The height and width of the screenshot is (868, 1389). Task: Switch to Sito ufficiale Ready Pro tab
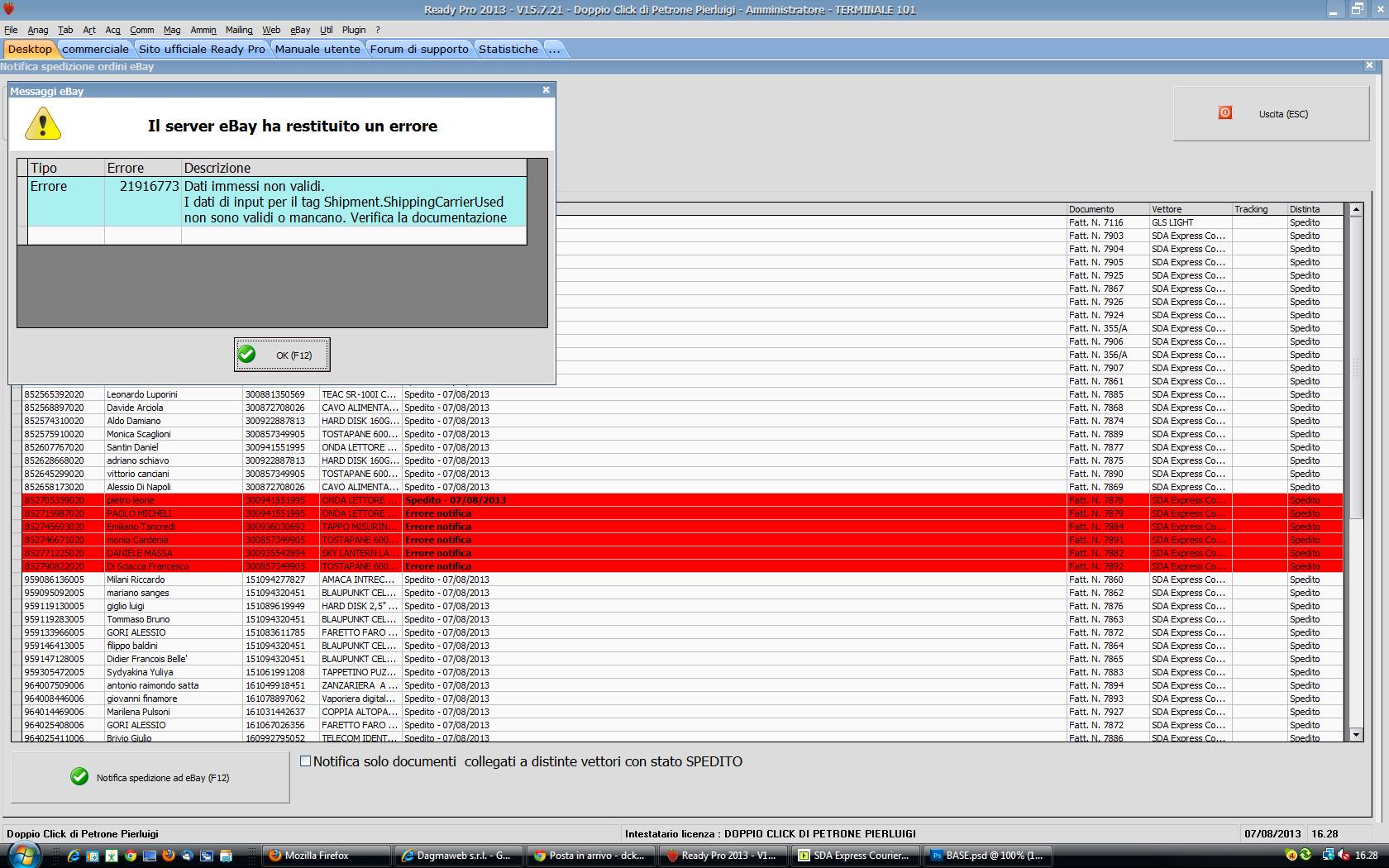pos(202,49)
